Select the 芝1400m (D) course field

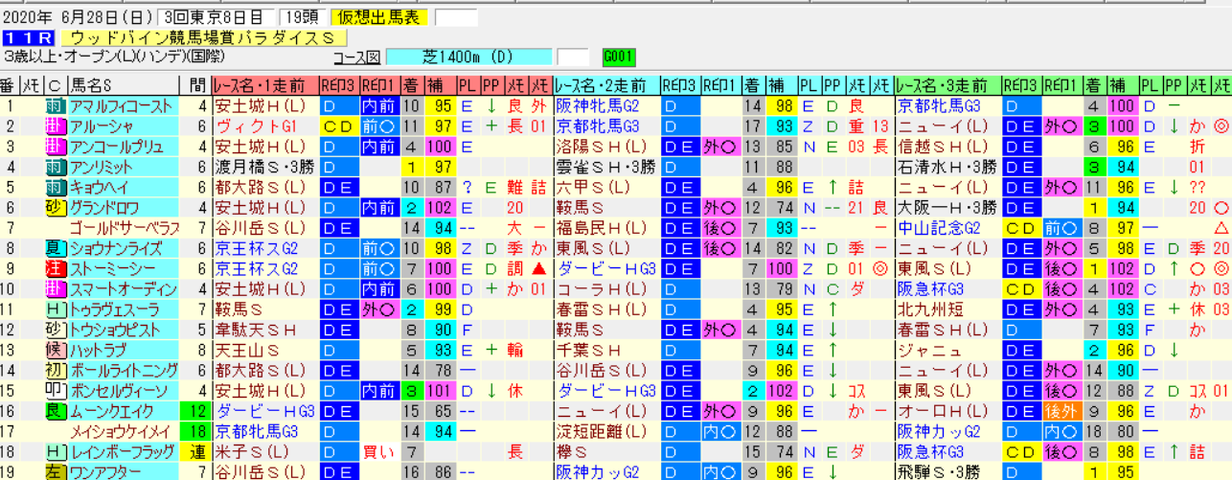[x=469, y=56]
